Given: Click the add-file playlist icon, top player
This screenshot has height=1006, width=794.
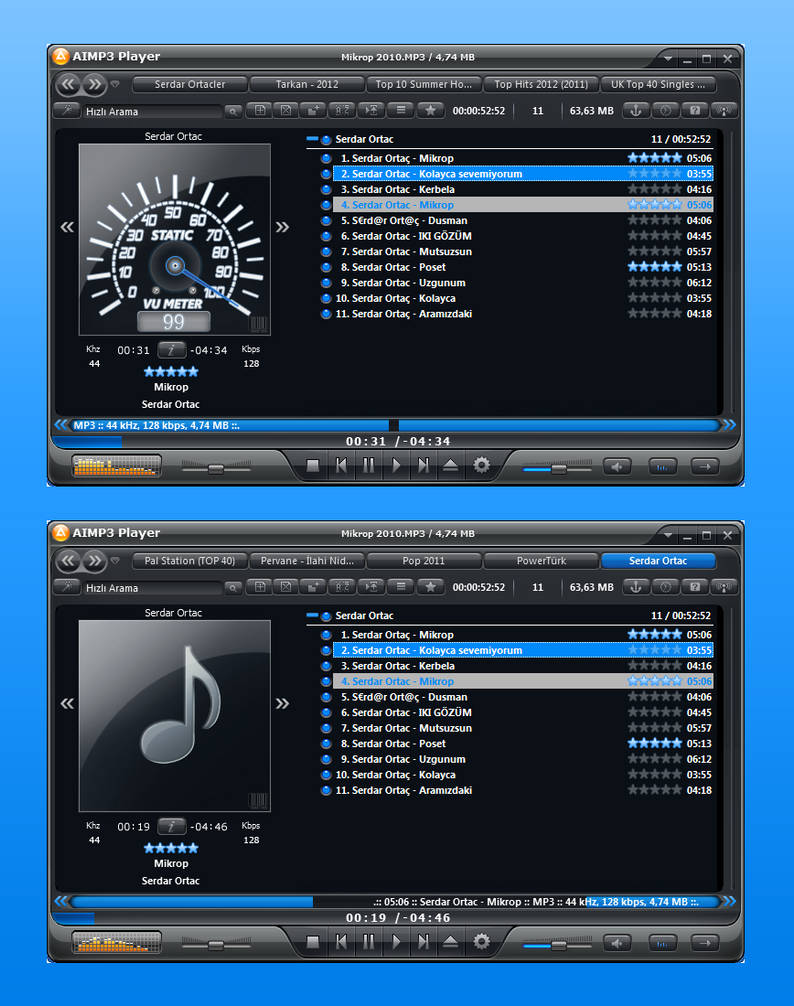Looking at the screenshot, I should pyautogui.click(x=260, y=111).
